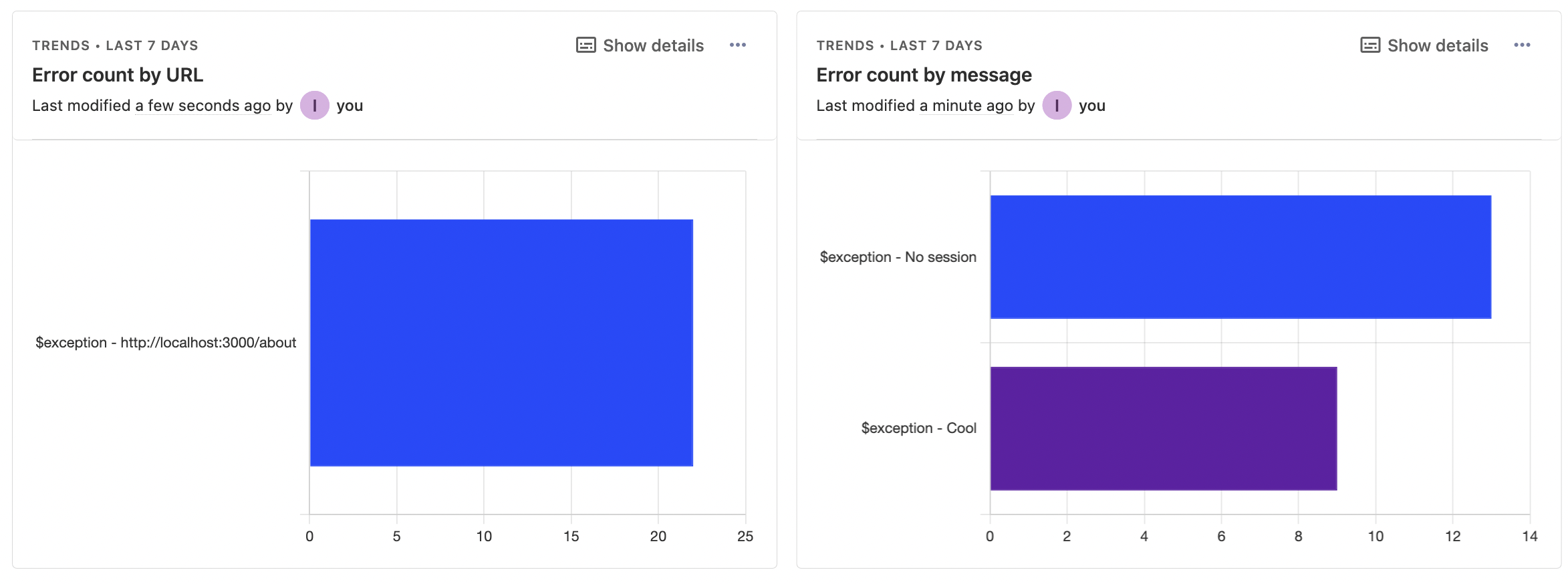
Task: Click Show details text on URL card
Action: (653, 45)
